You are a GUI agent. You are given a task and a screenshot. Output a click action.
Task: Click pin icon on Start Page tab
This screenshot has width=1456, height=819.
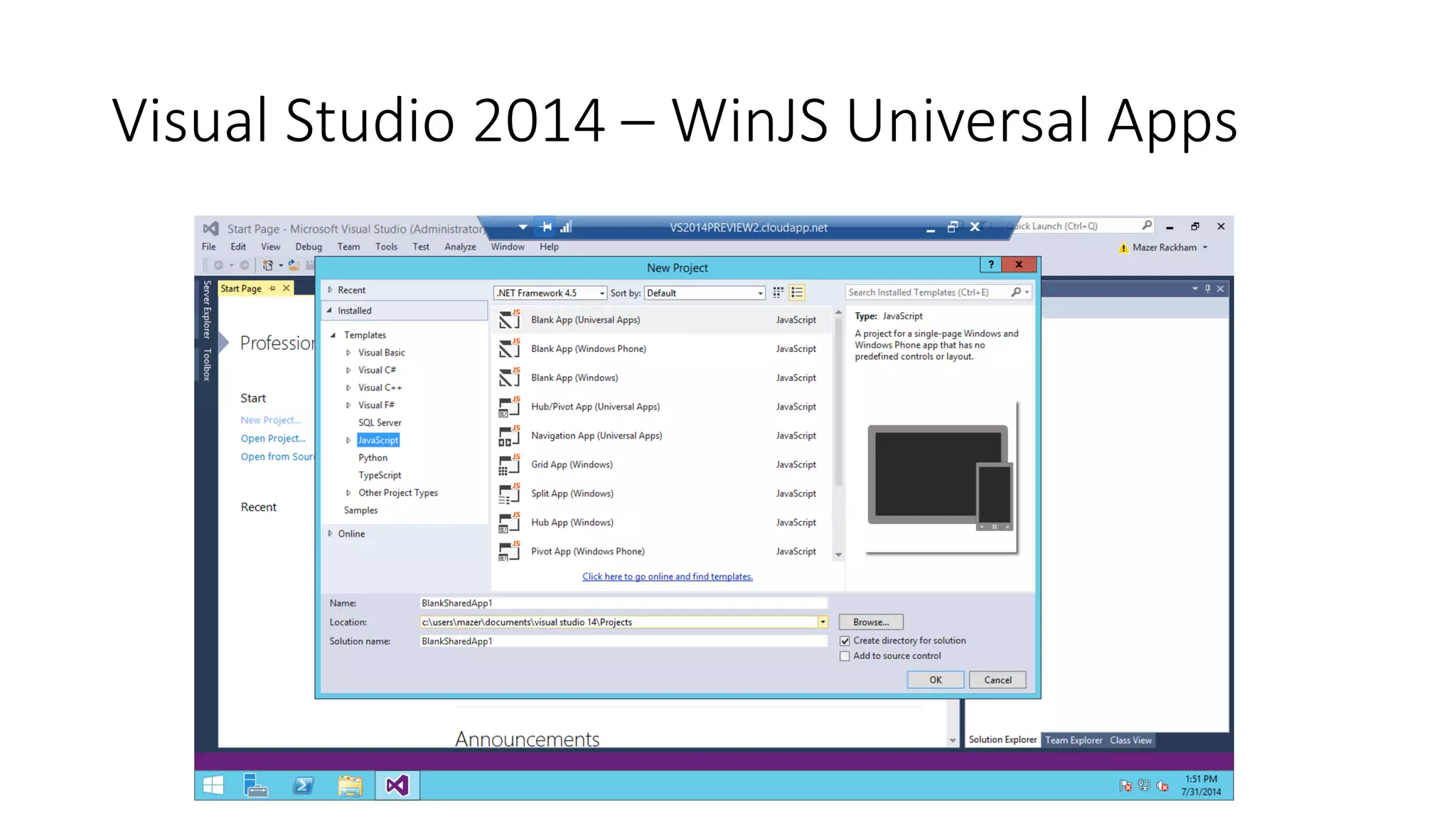(x=272, y=289)
